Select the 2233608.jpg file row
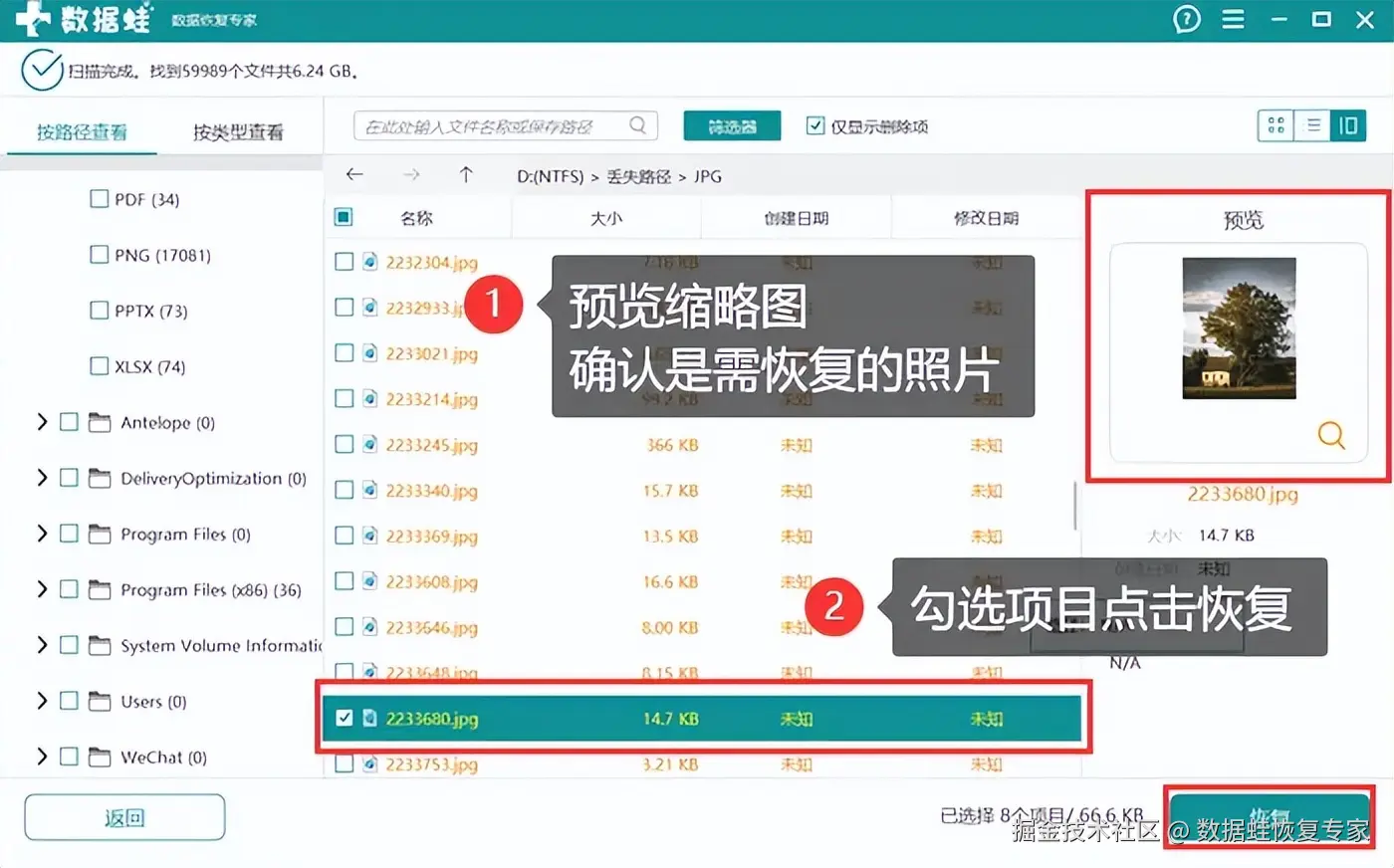 (703, 581)
